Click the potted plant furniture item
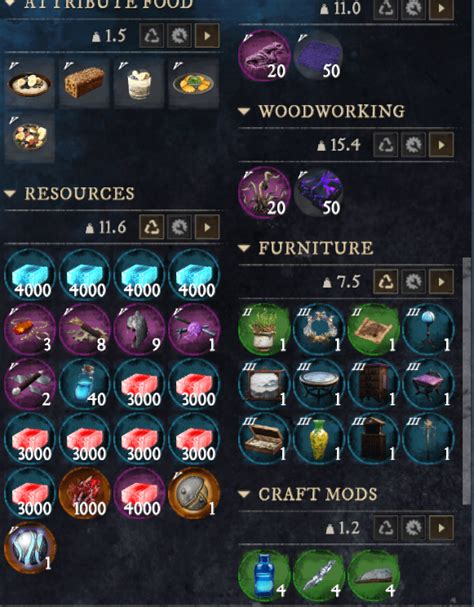 [x=264, y=329]
